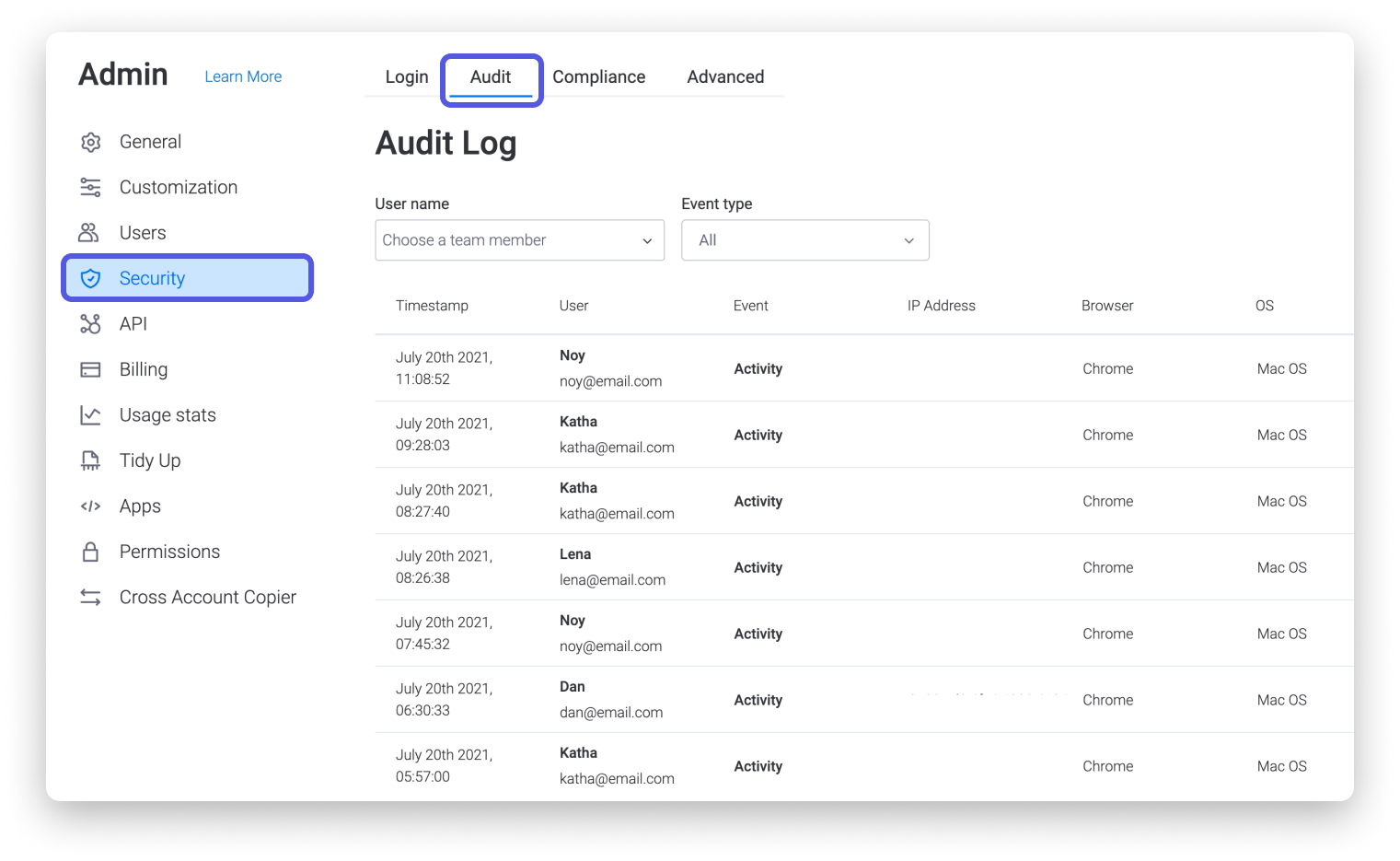Screen dimensions: 1400x861
Task: Go to Customization in sidebar
Action: [179, 187]
